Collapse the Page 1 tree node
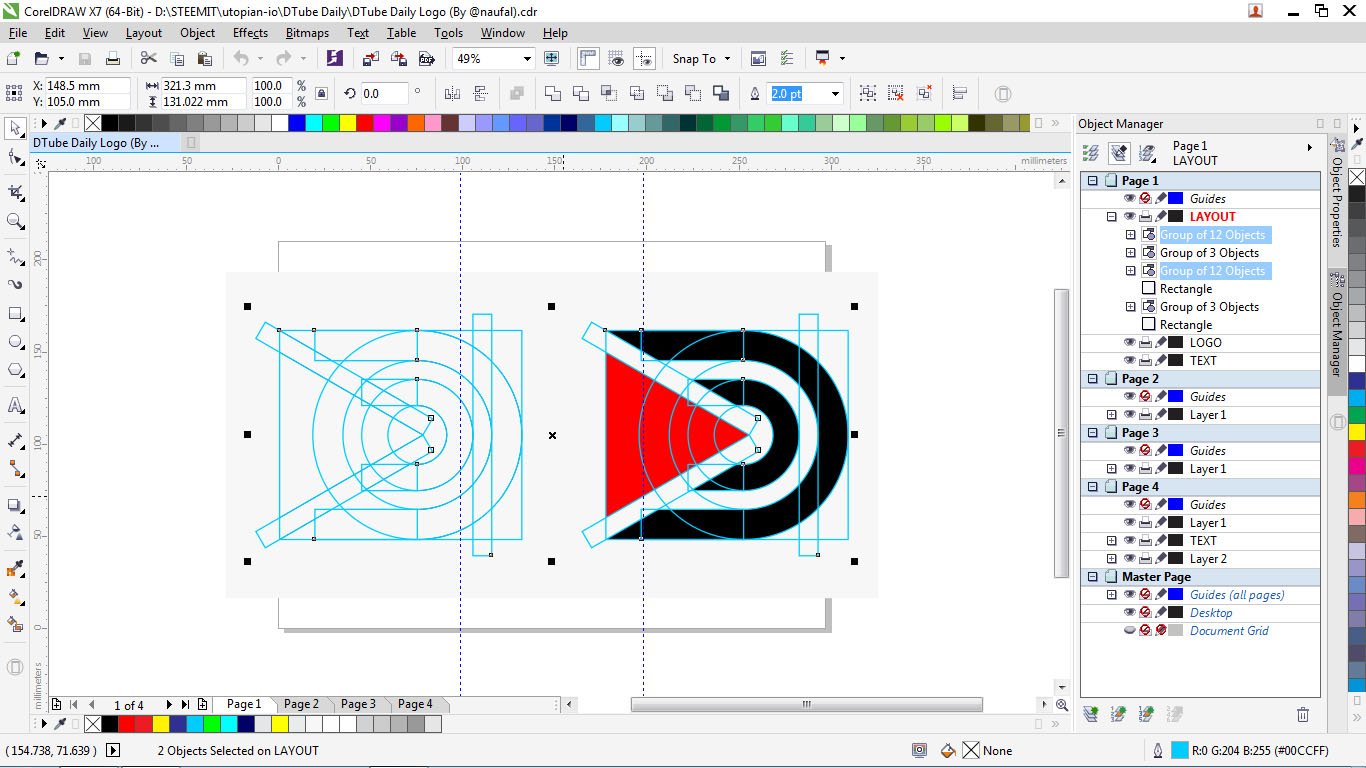 [x=1093, y=181]
